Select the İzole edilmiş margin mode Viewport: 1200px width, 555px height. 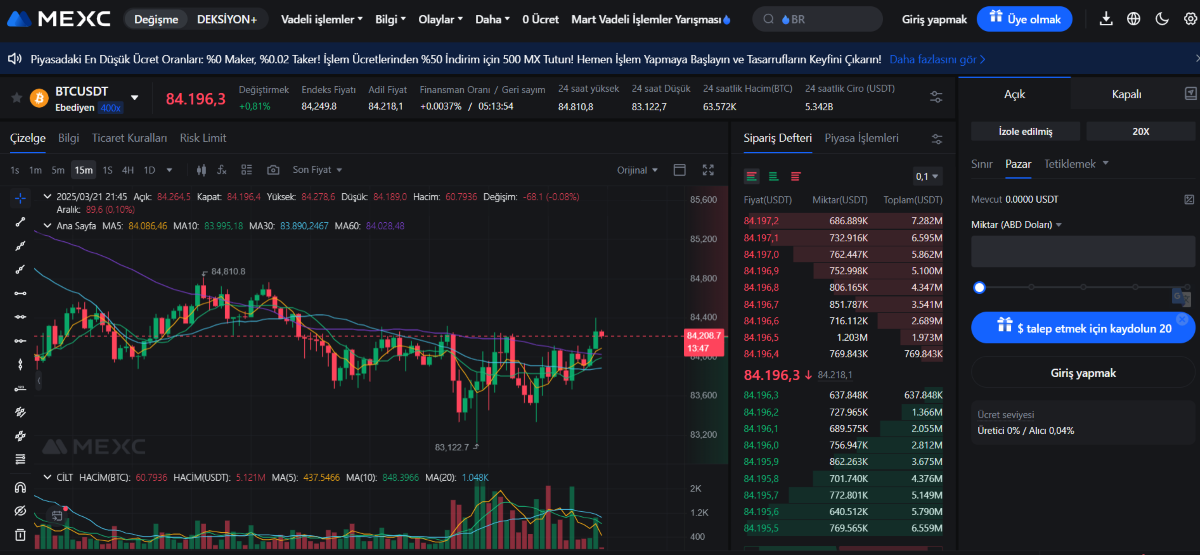click(x=1025, y=131)
